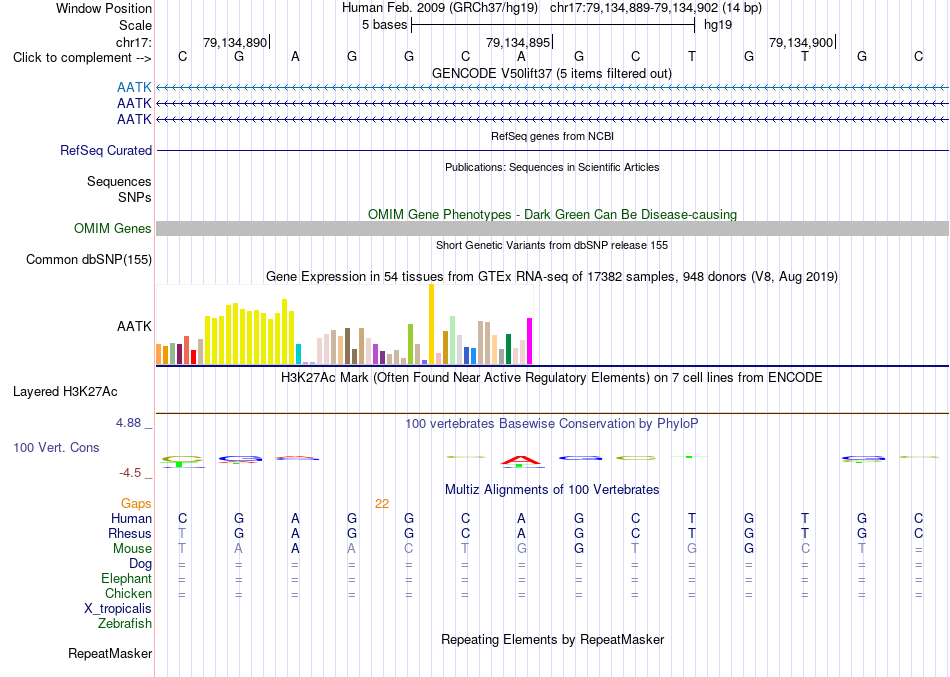Screen dimensions: 950x677
Task: Click the GTEx Gene Expression track title
Action: click(x=552, y=277)
